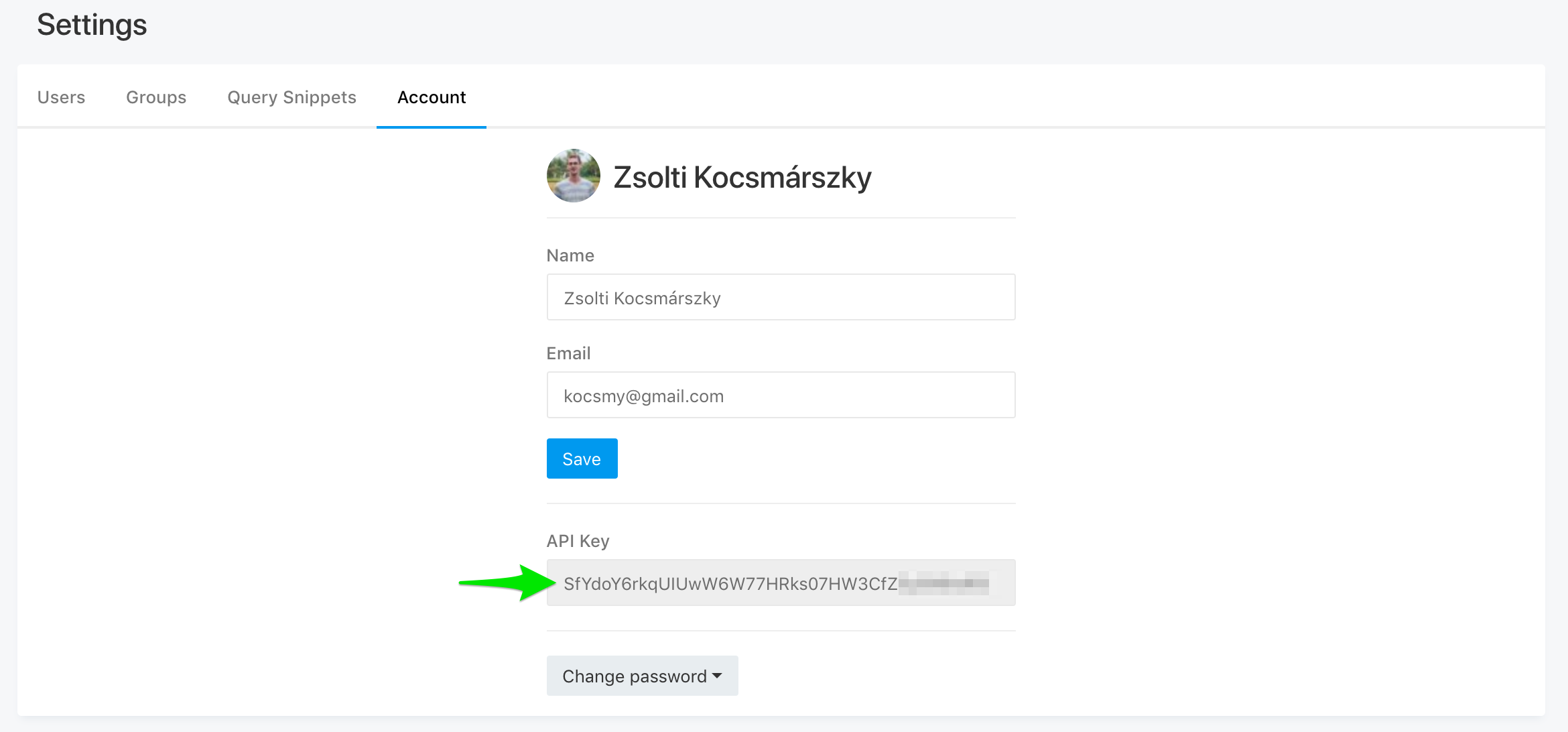Focus the Name input field
Image resolution: width=1568 pixels, height=732 pixels.
point(781,297)
